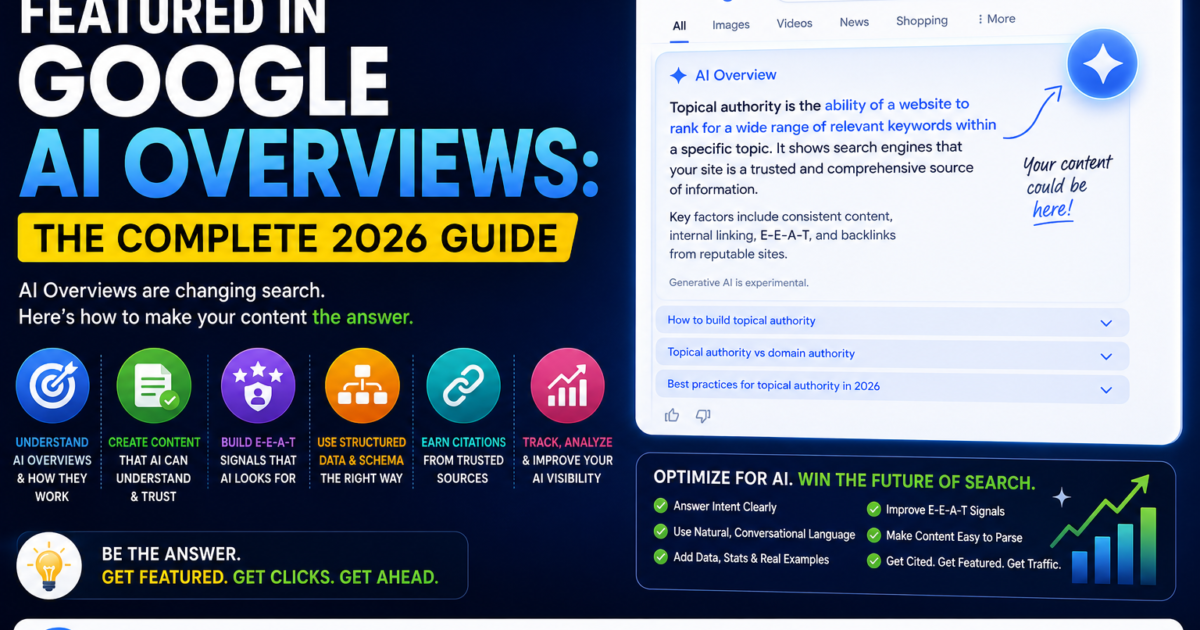Give the AI Overview a thumbs up
The height and width of the screenshot is (630, 1200).
671,415
